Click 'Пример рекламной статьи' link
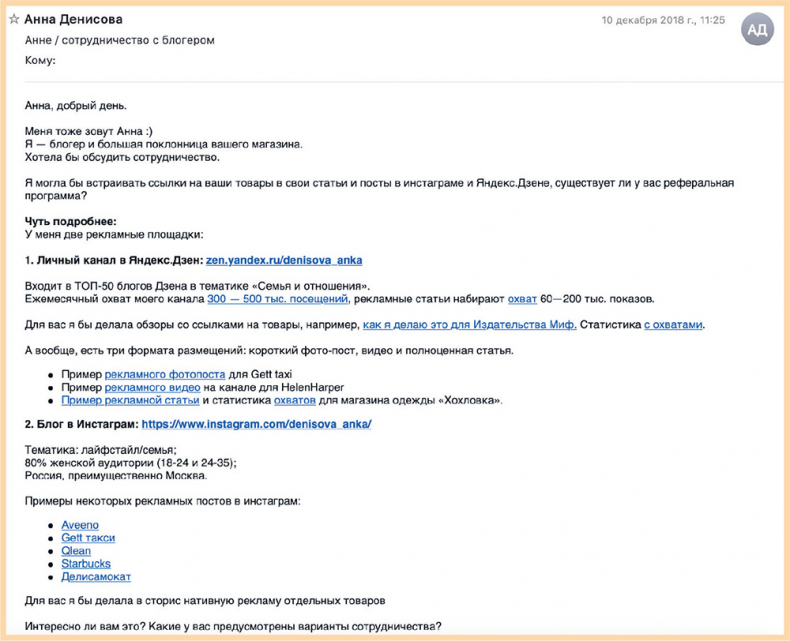This screenshot has height=641, width=790. click(130, 400)
